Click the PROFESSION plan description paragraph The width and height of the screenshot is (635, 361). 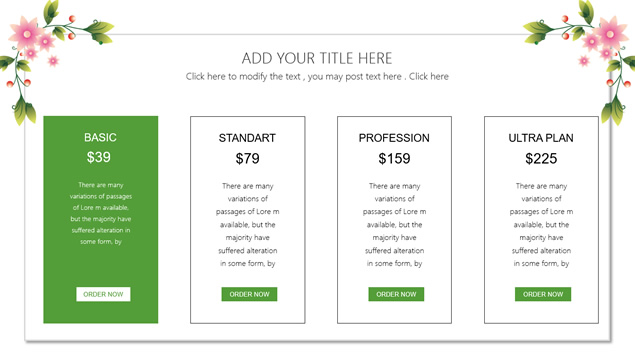tap(394, 225)
